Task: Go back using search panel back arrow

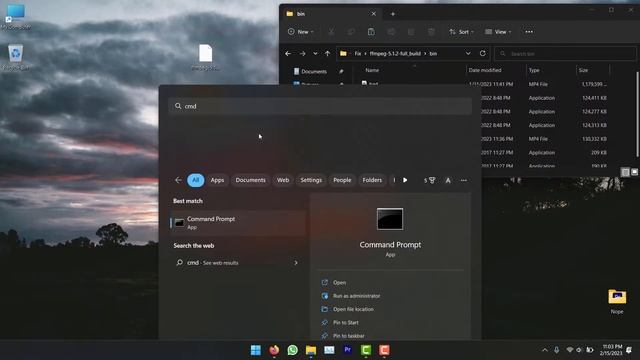Action: tap(178, 180)
